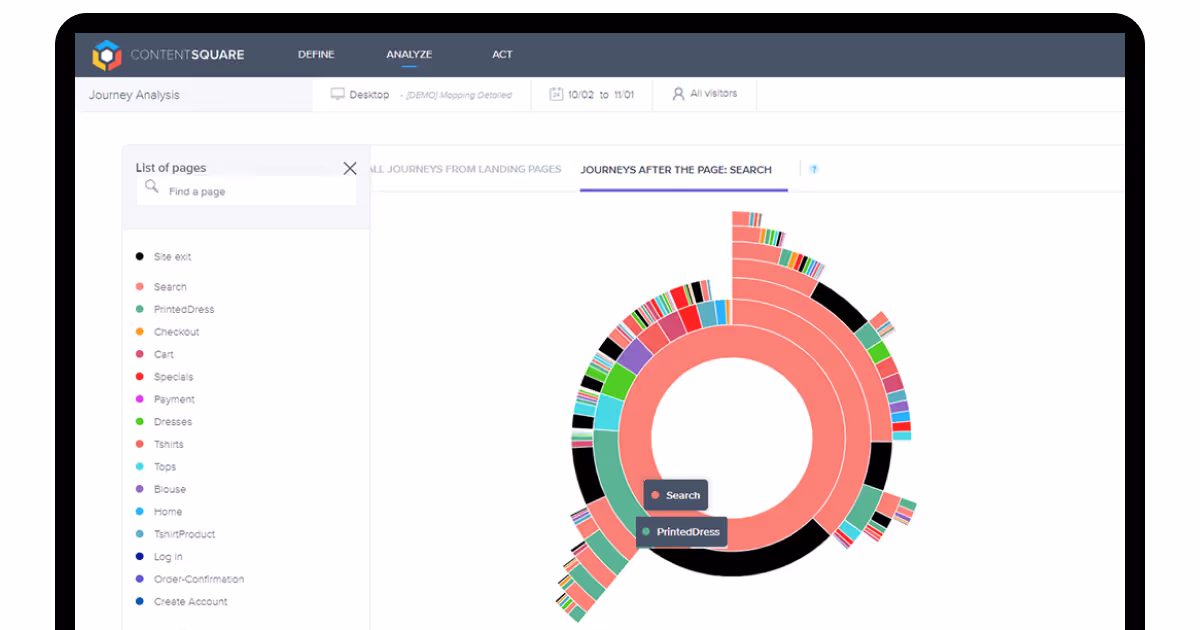Click the search magnifier icon
Screen dimensions: 1200x630
152,186
